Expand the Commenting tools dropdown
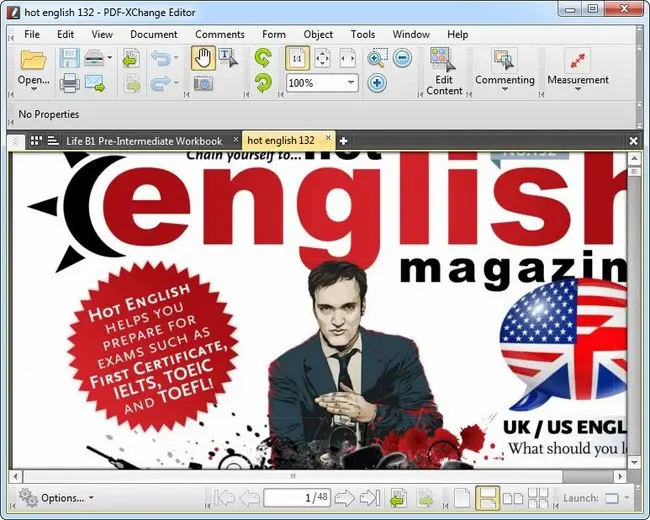The image size is (650, 520). click(x=505, y=92)
